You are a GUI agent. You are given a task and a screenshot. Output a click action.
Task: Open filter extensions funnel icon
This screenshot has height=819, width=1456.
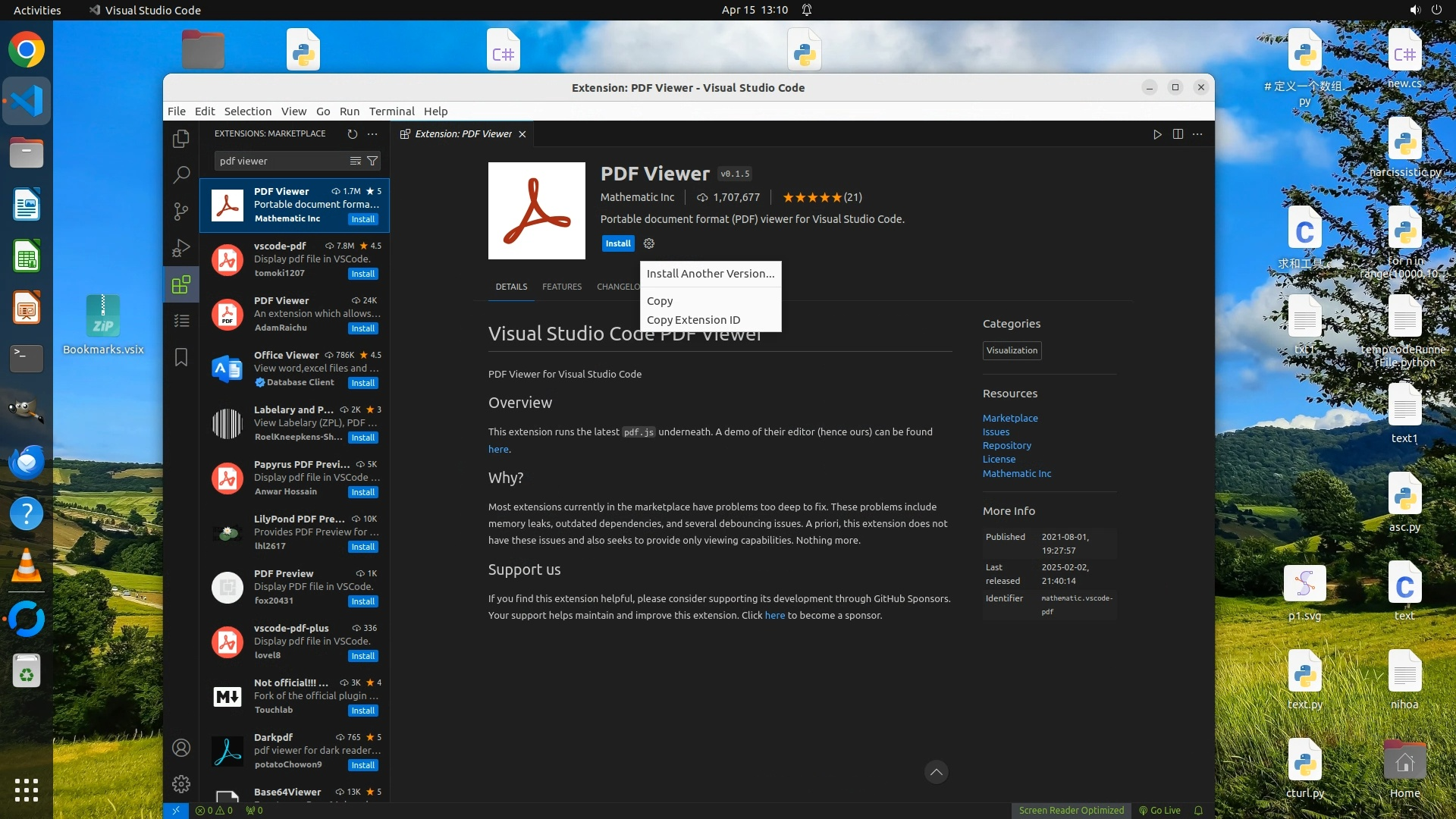tap(372, 161)
